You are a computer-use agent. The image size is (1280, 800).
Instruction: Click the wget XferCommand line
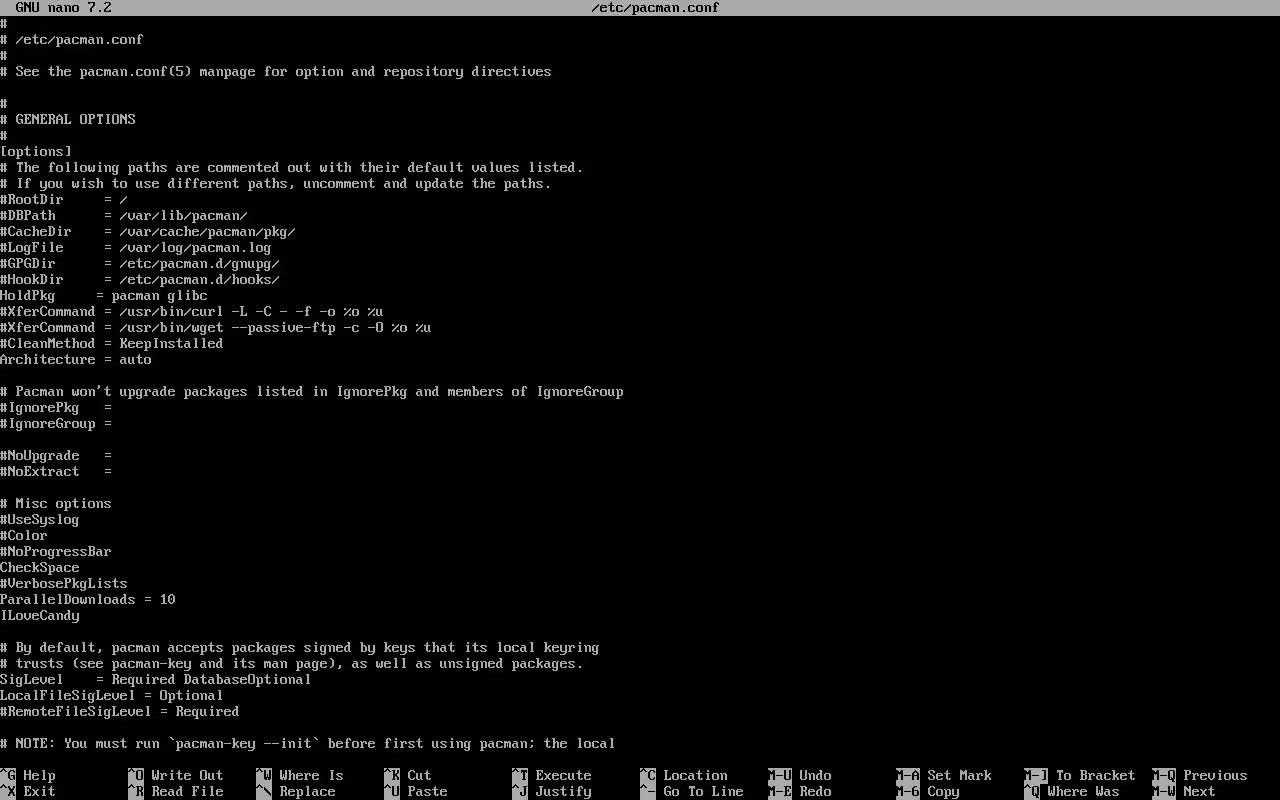(216, 327)
